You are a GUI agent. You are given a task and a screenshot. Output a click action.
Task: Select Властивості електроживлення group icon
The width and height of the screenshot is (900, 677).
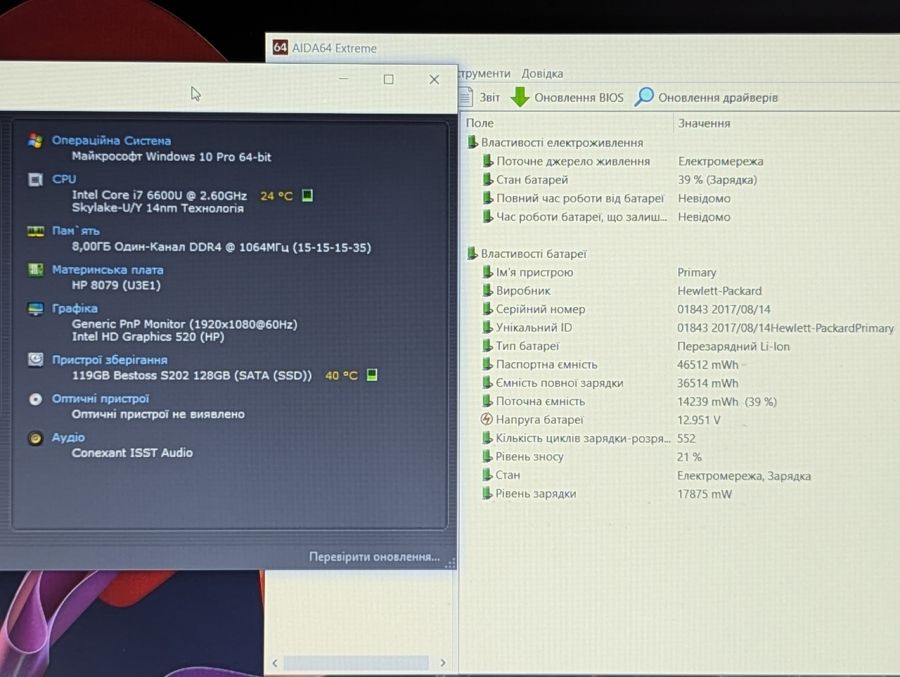coord(472,142)
